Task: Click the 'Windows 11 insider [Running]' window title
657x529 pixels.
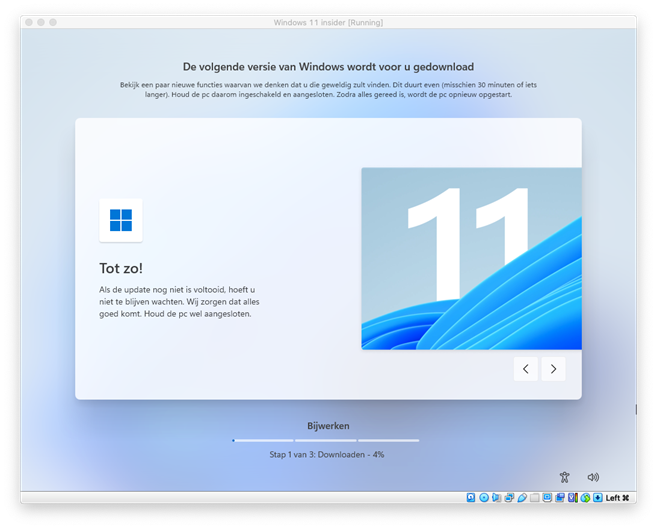Action: coord(328,23)
